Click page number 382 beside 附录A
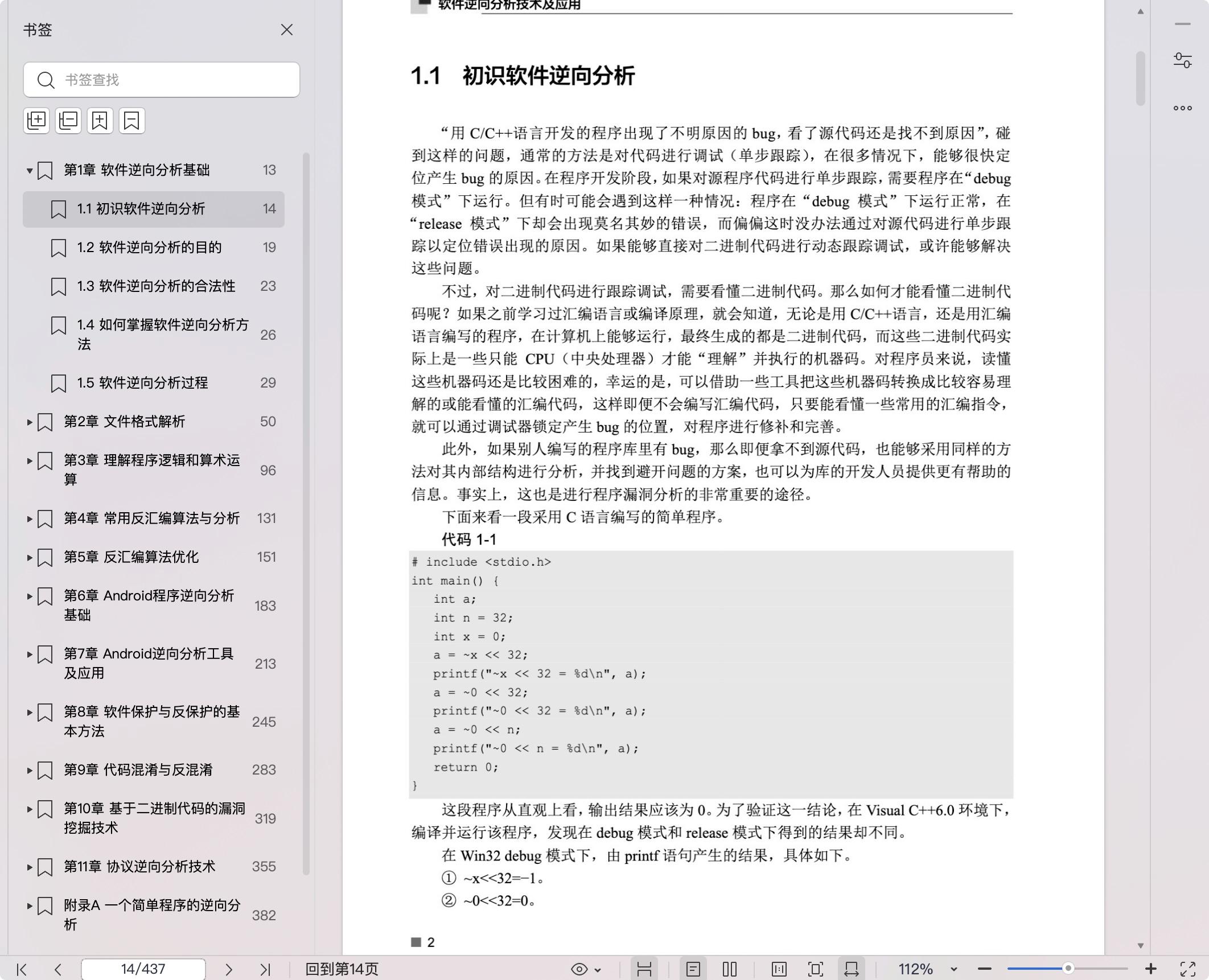Viewport: 1209px width, 980px height. (x=264, y=915)
